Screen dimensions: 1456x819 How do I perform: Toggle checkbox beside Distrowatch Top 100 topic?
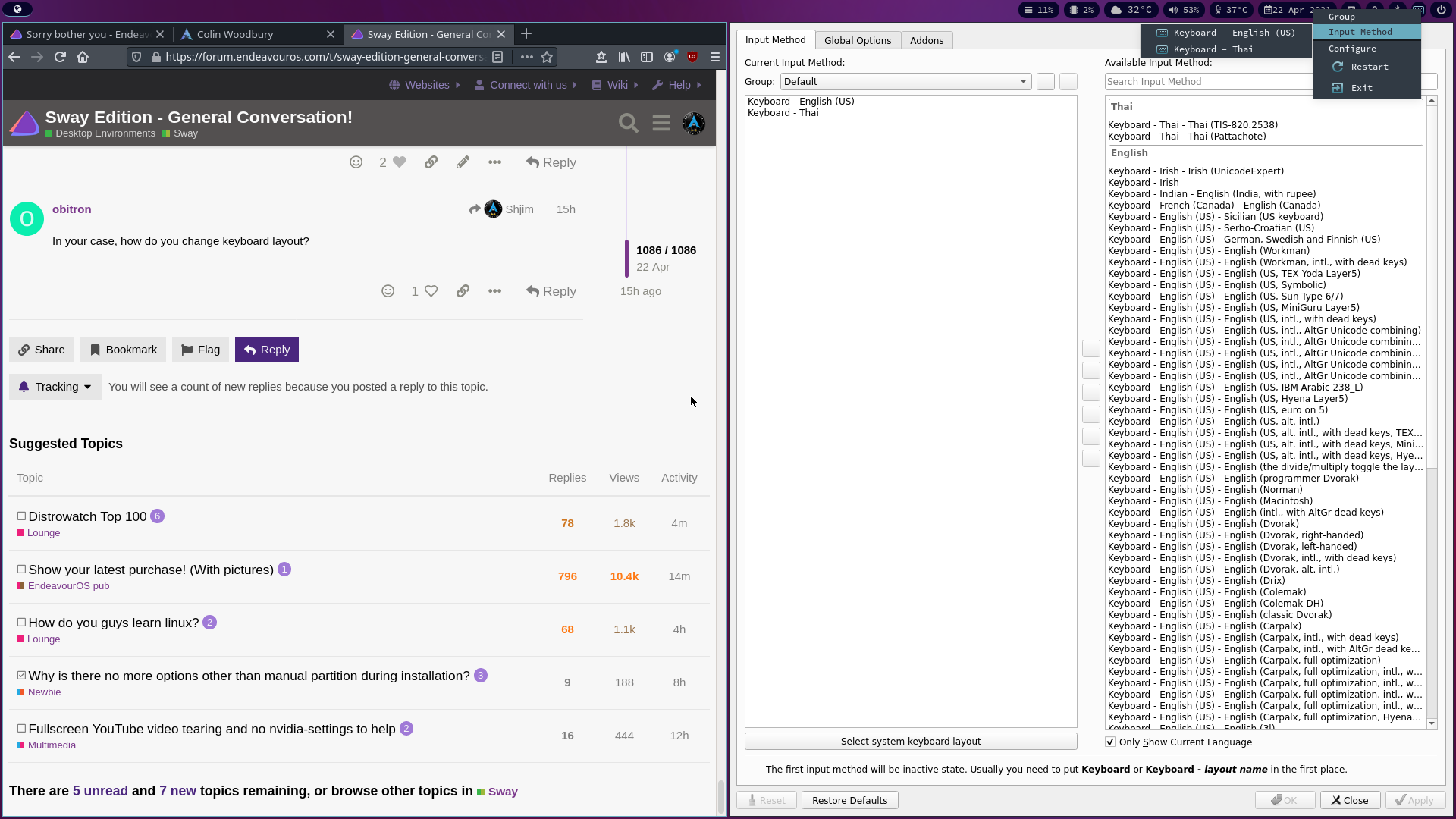(x=21, y=516)
